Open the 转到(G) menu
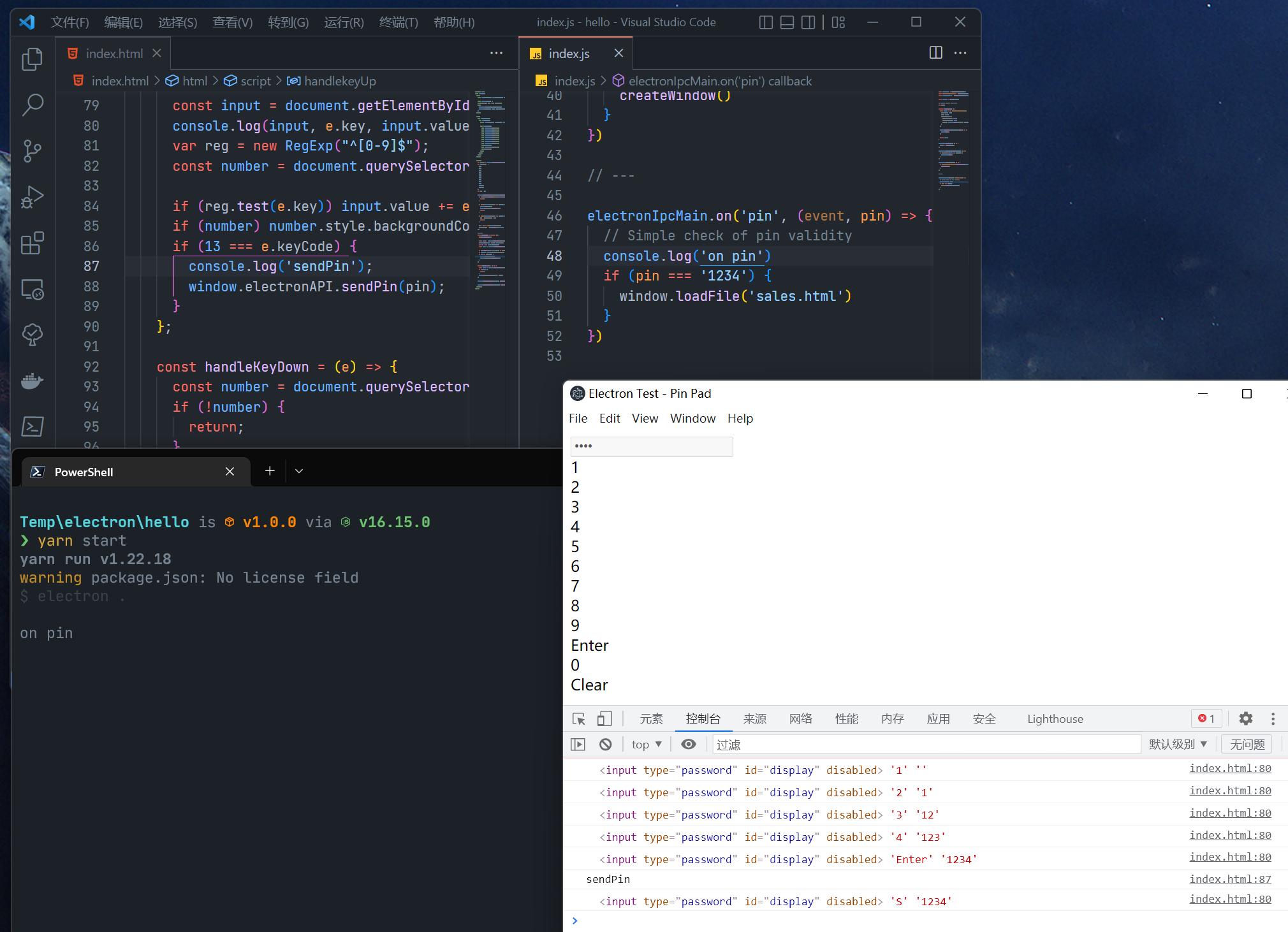This screenshot has width=1288, height=932. pyautogui.click(x=288, y=22)
